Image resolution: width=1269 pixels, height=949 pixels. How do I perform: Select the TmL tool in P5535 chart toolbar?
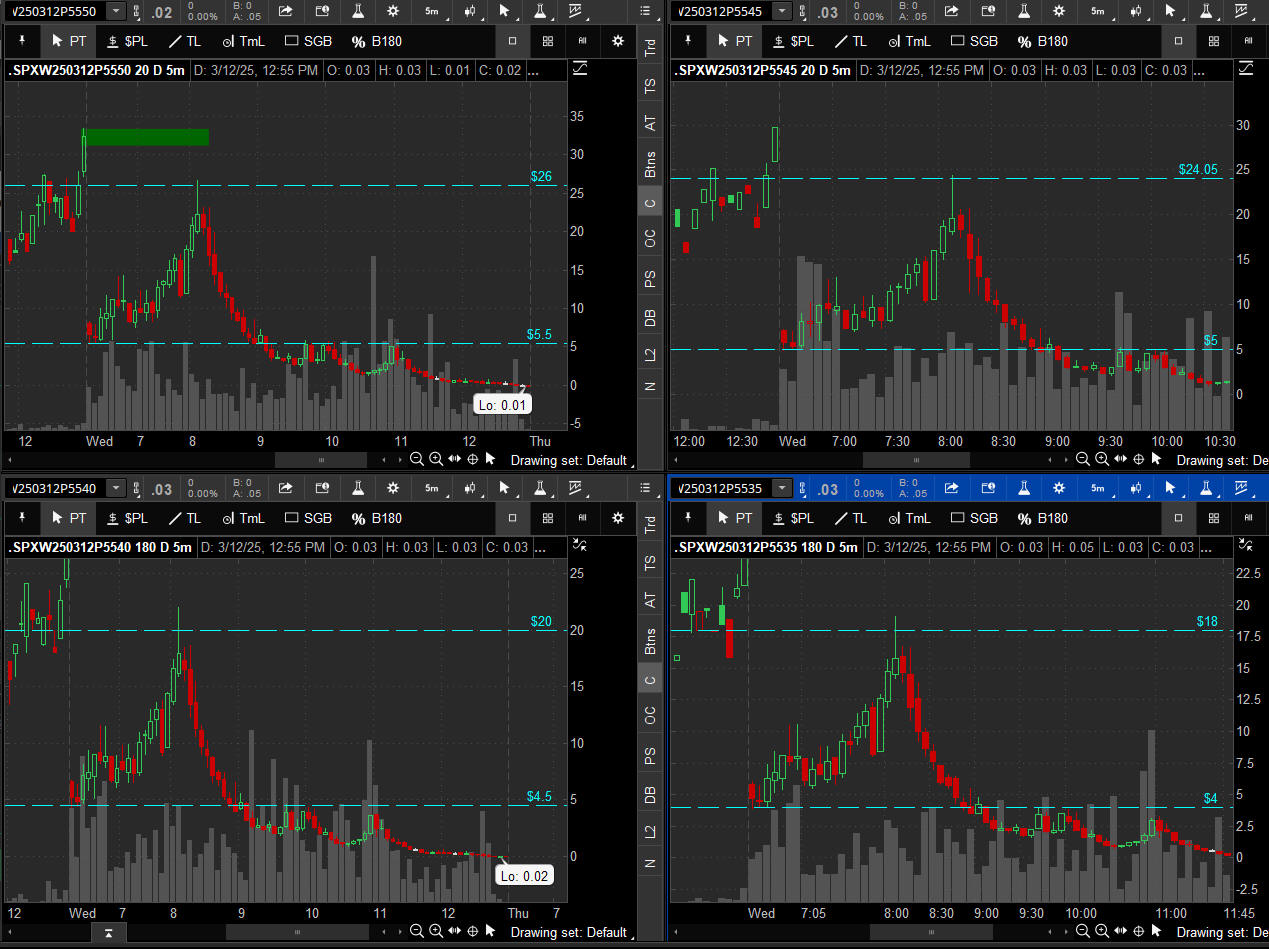point(909,518)
